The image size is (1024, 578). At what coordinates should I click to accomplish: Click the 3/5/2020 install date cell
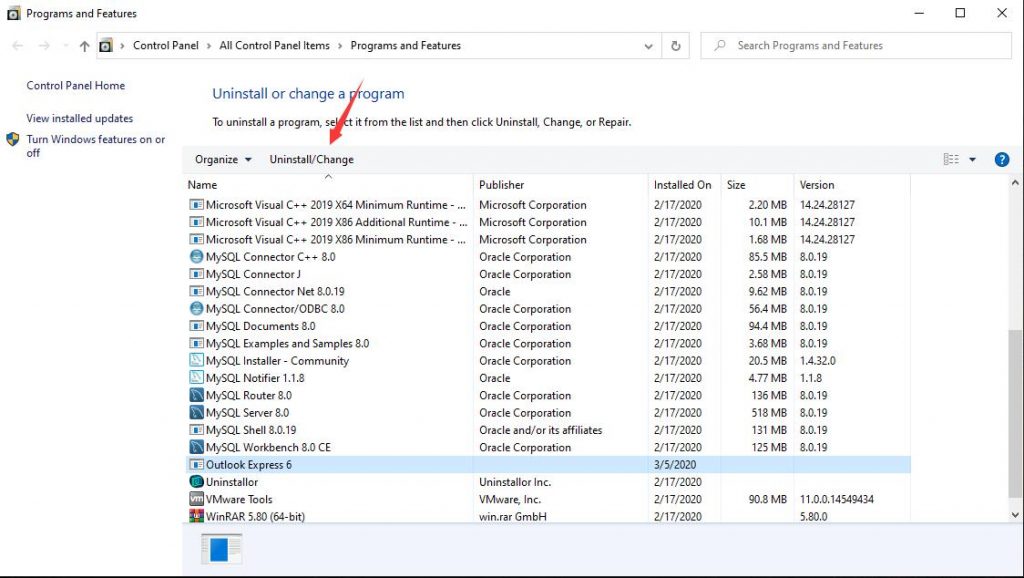(x=675, y=464)
